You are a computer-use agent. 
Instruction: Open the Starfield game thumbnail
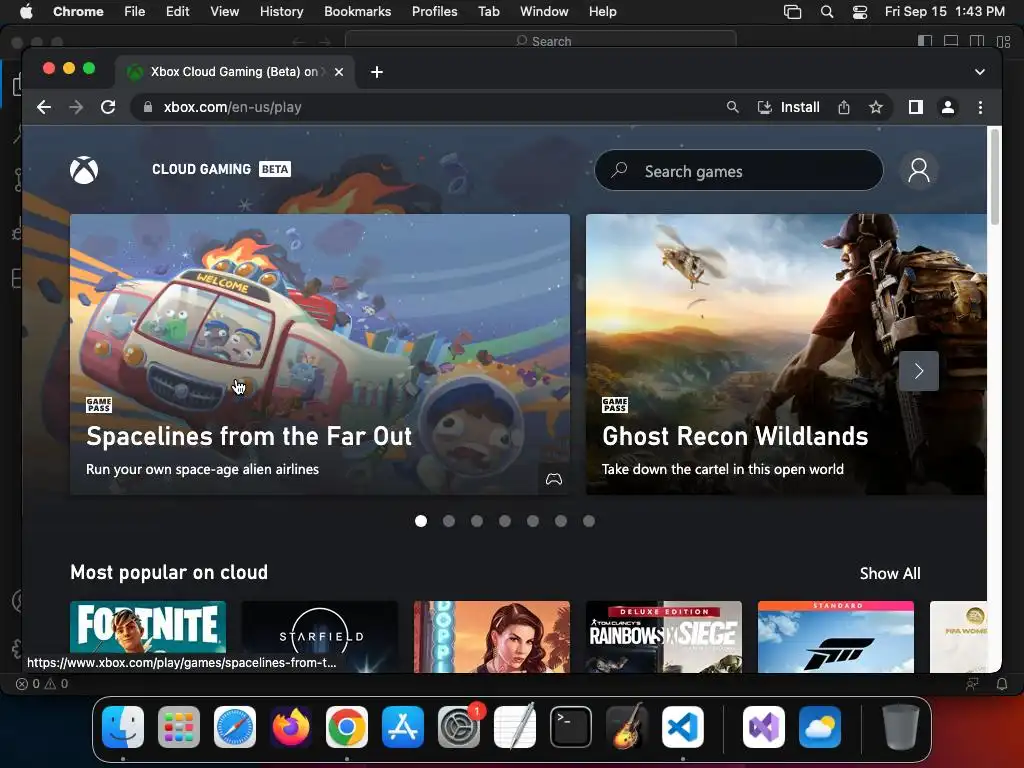pyautogui.click(x=319, y=637)
